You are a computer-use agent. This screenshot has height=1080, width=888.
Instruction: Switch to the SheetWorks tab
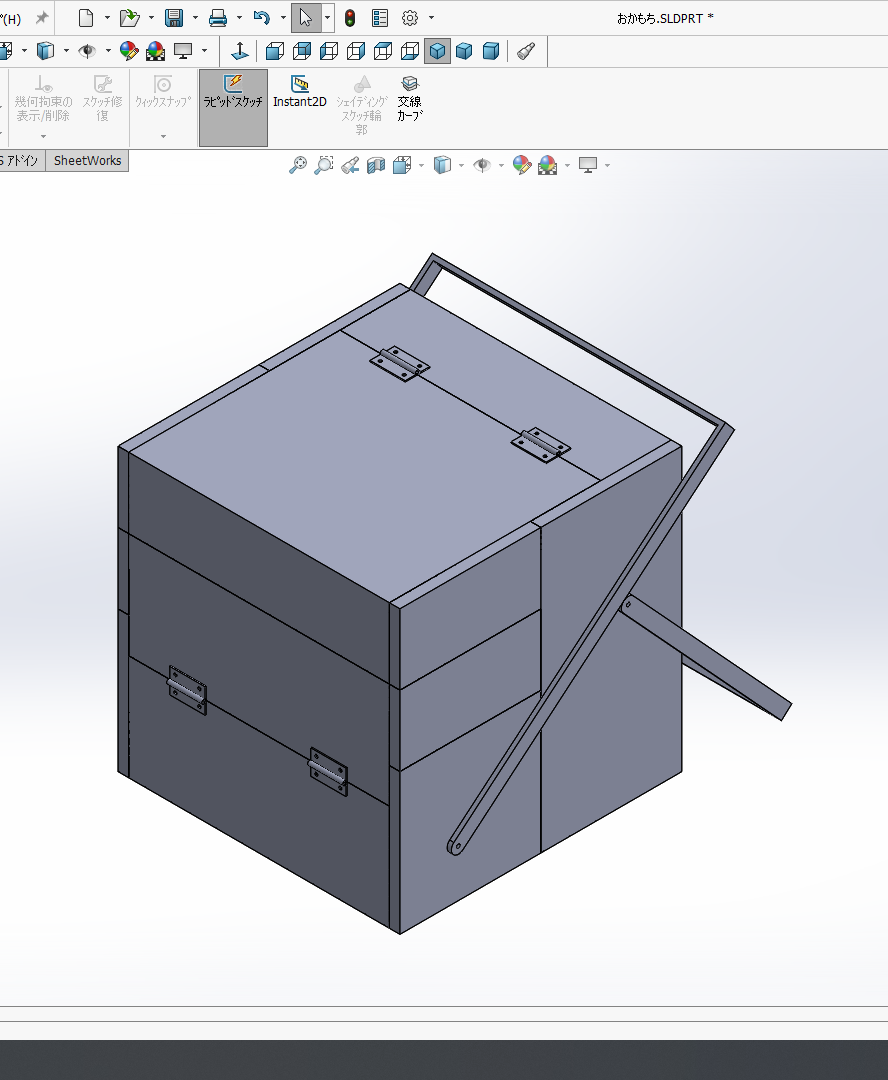click(87, 160)
